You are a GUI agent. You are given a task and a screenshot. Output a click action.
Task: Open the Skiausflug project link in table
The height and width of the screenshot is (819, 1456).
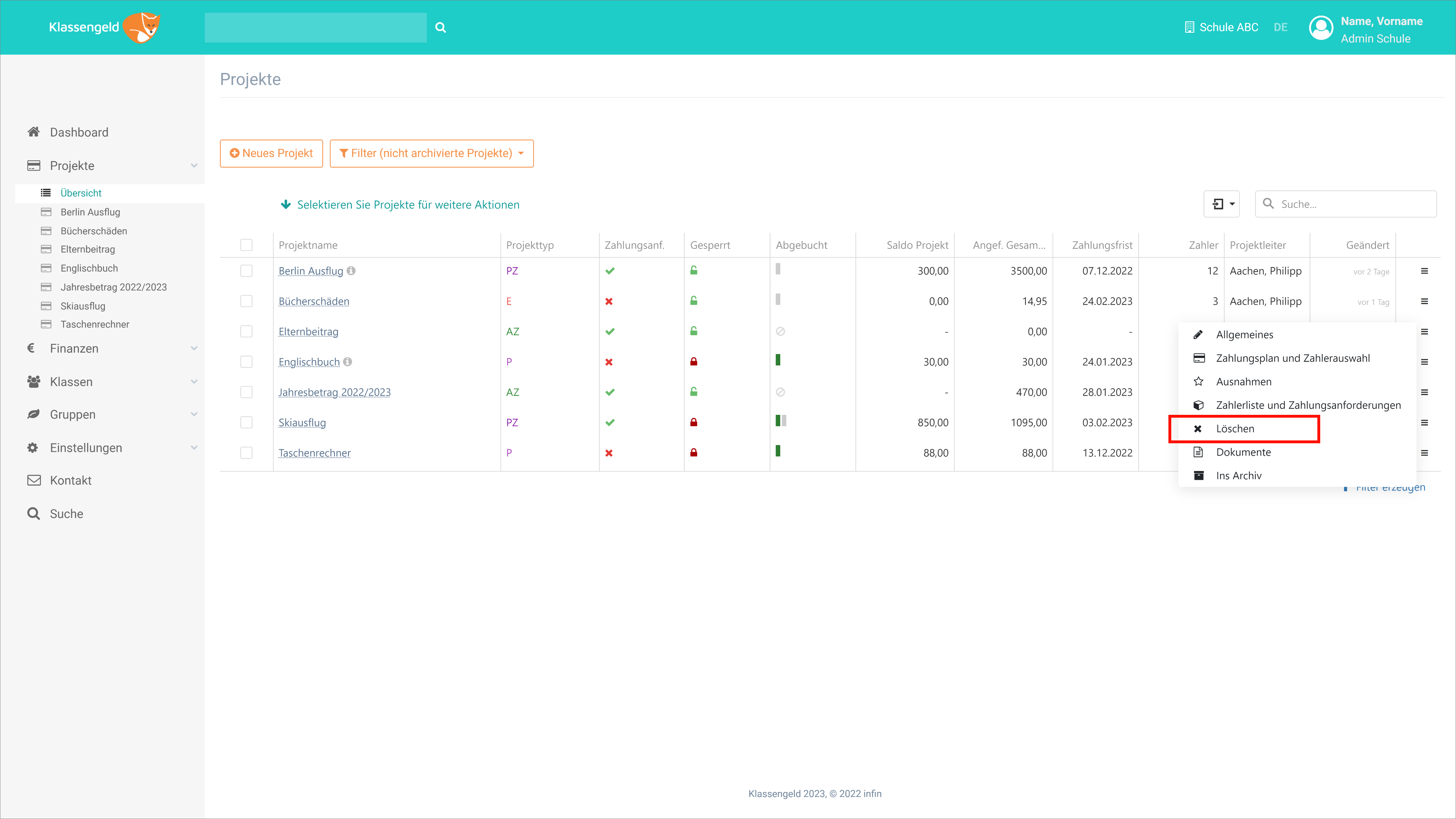pyautogui.click(x=302, y=423)
